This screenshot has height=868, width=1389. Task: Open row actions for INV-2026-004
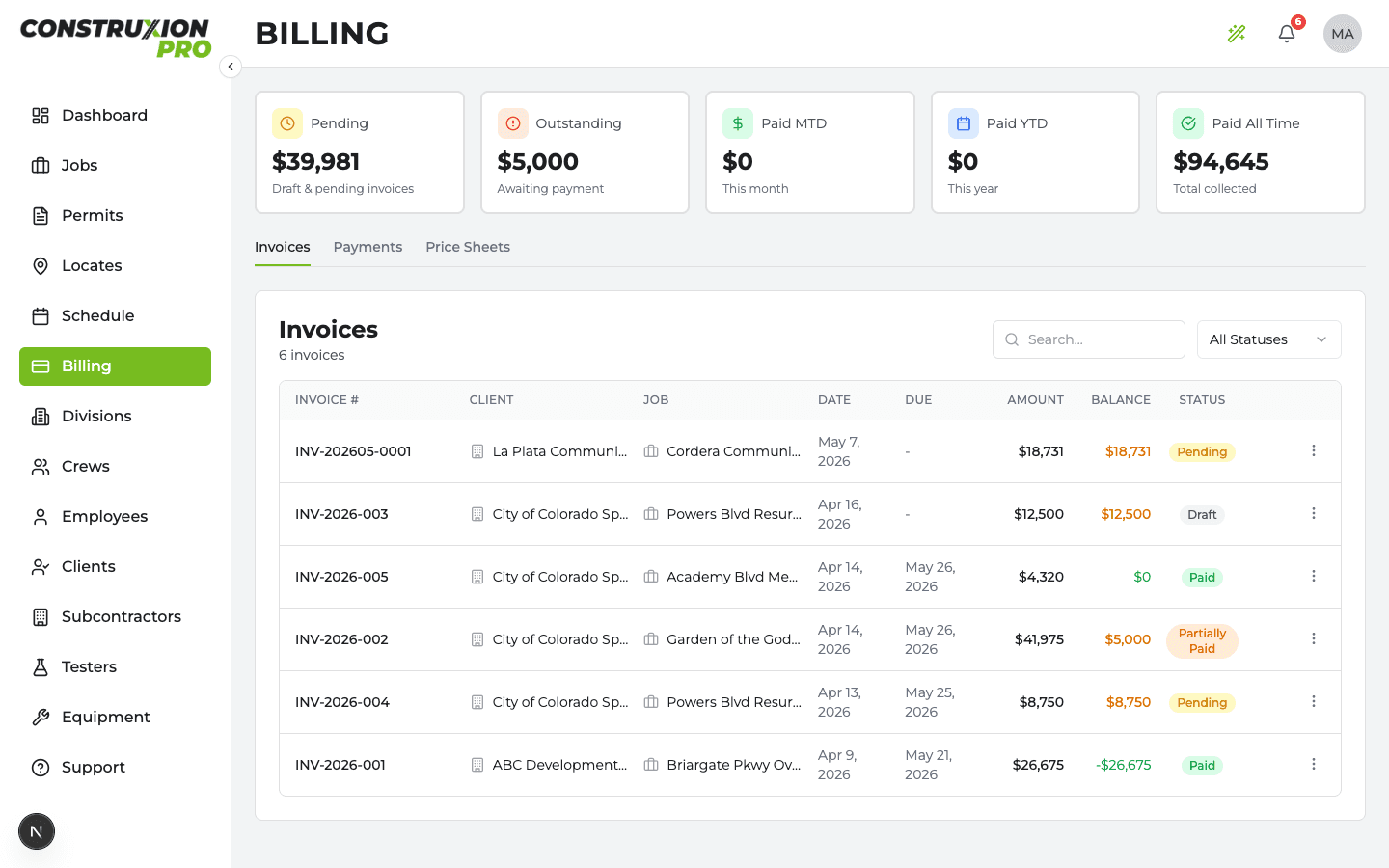pyautogui.click(x=1314, y=701)
